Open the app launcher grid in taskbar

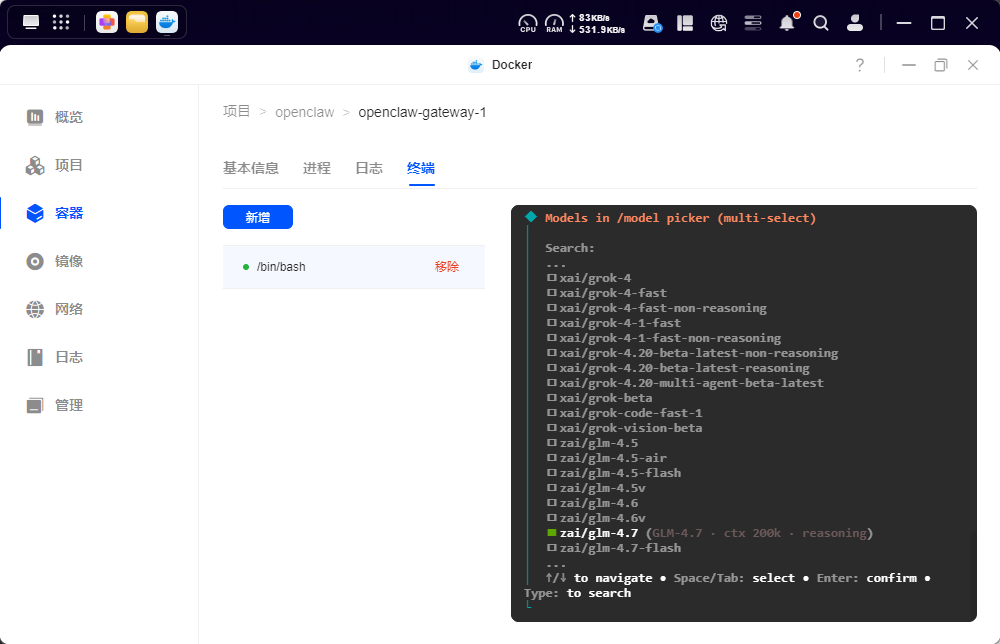[x=60, y=21]
